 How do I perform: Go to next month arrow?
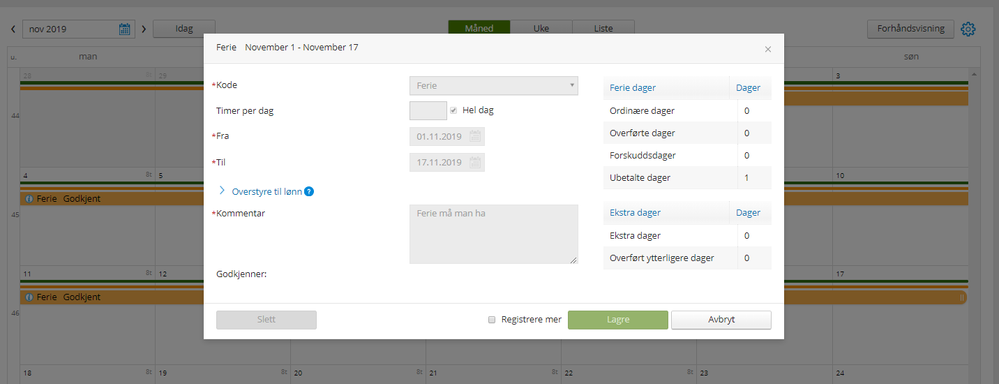(143, 29)
